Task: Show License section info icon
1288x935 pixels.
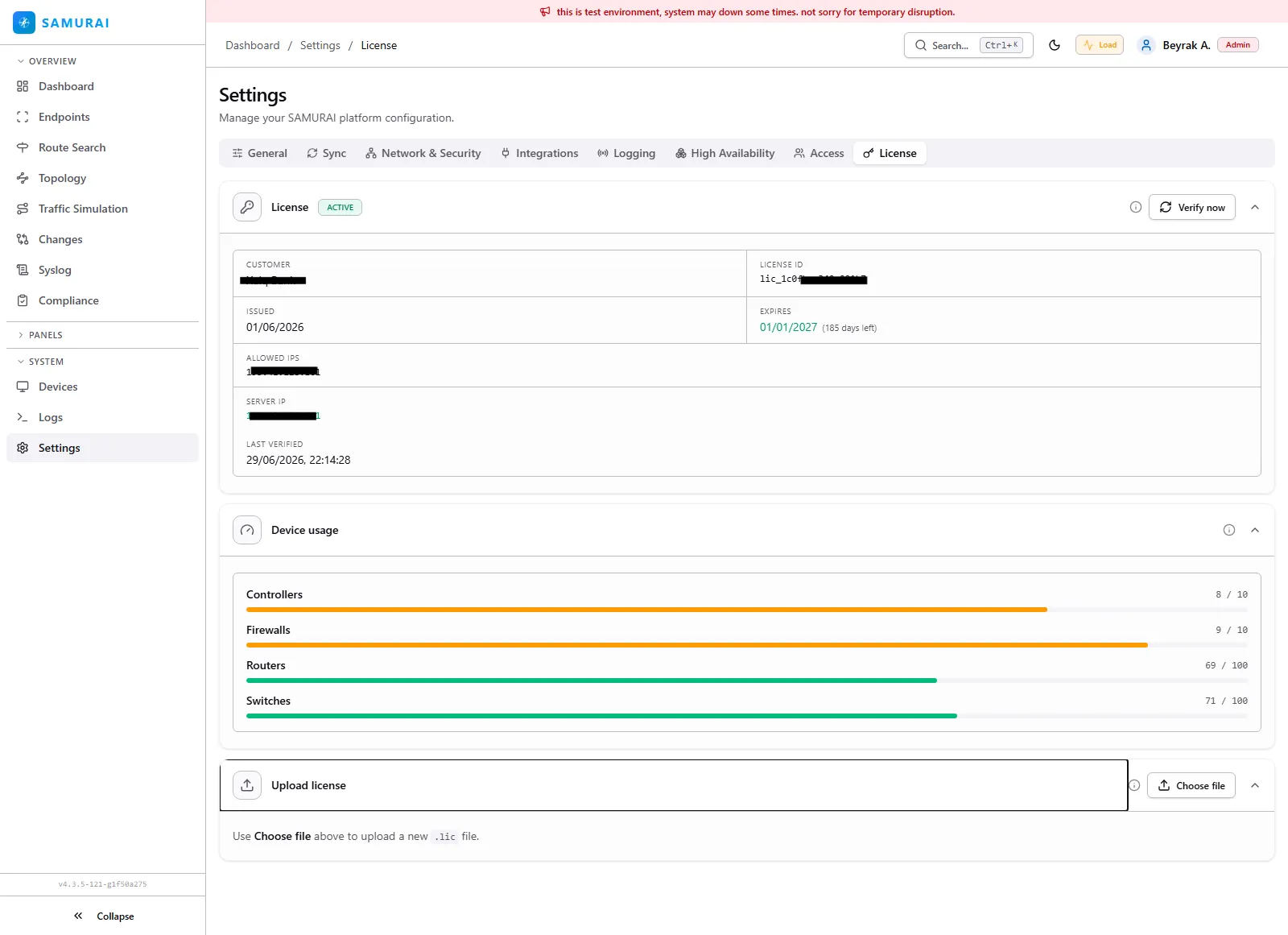Action: click(x=1136, y=207)
